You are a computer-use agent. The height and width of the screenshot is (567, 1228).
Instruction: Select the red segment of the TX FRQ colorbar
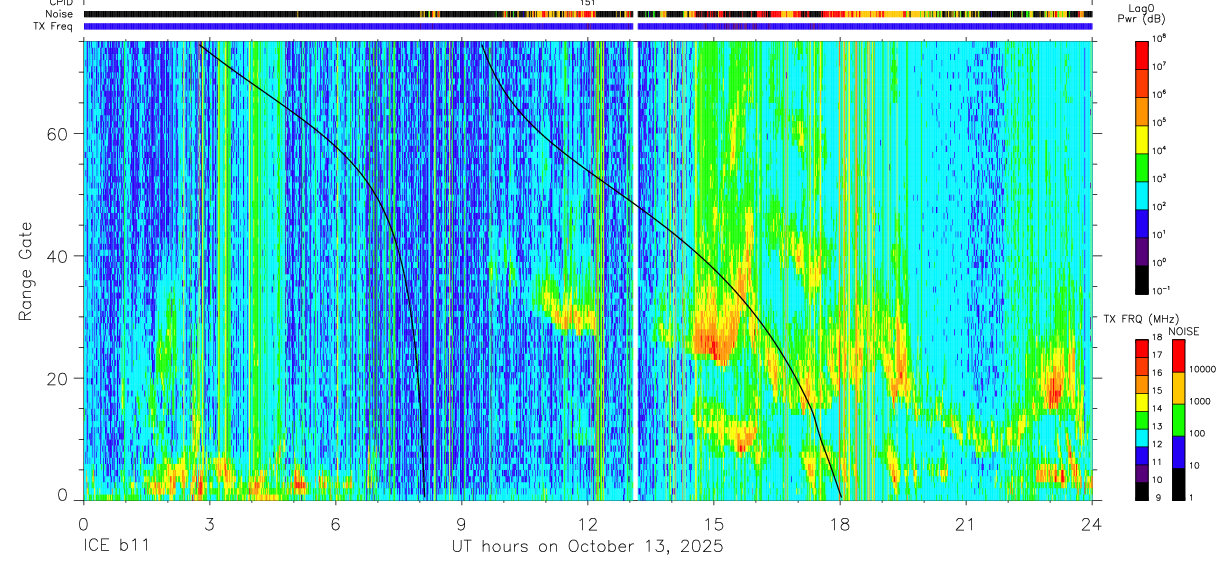[1141, 348]
